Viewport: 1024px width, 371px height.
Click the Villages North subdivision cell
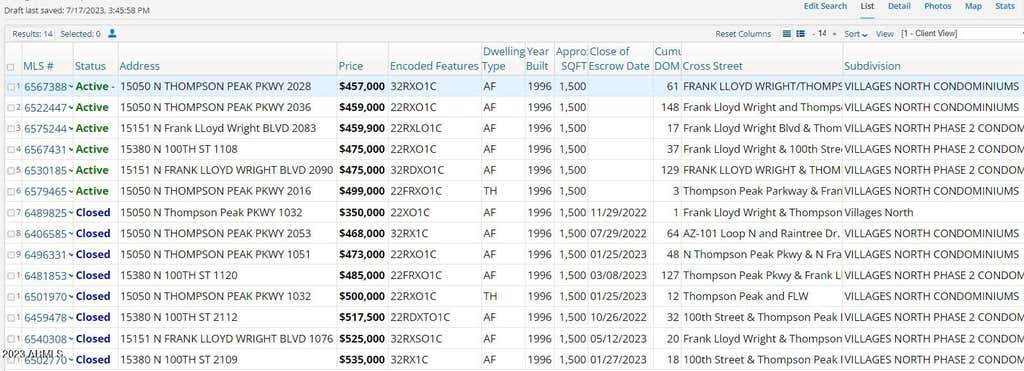point(878,213)
